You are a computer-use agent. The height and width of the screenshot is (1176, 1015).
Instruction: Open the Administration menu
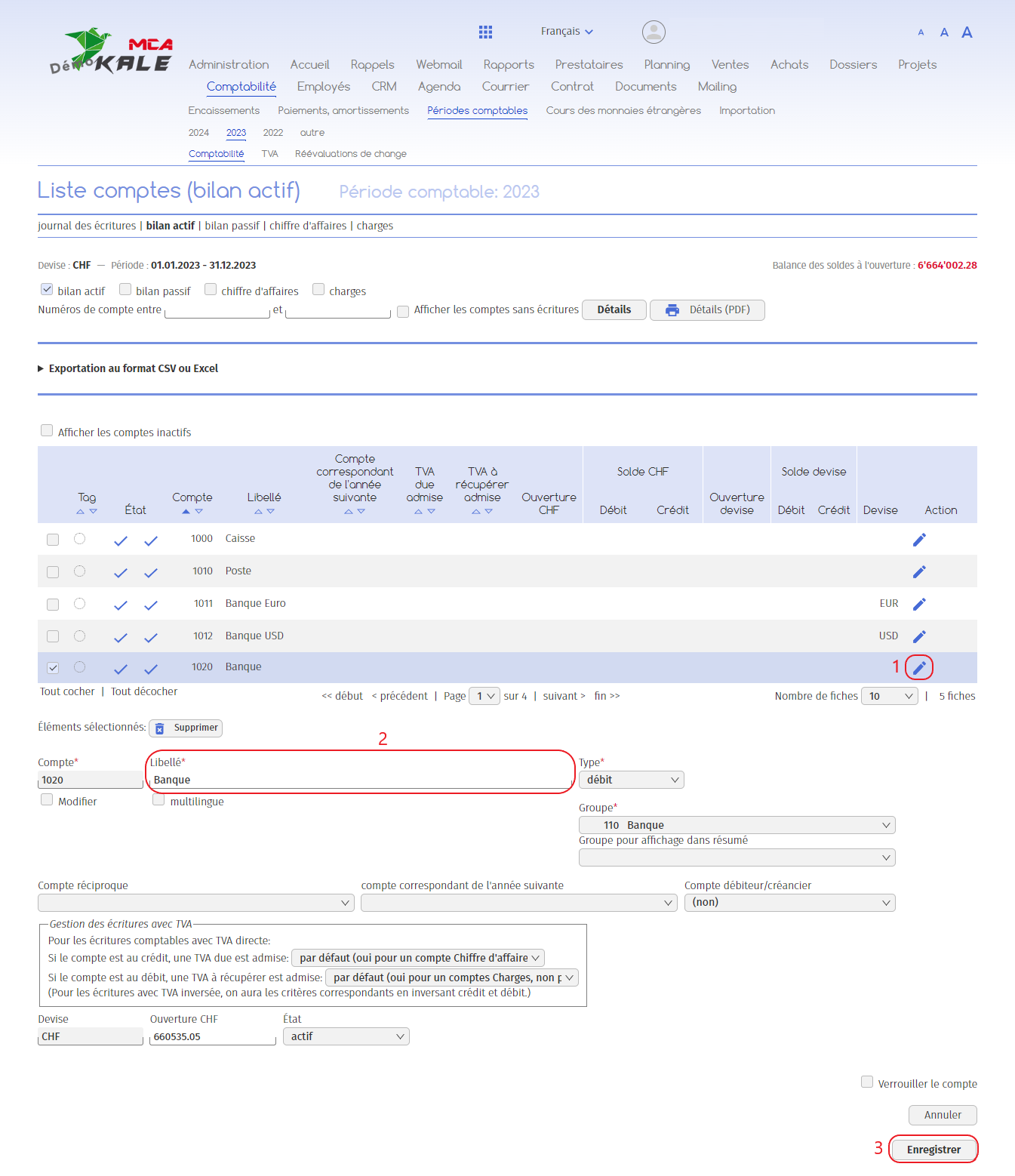tap(229, 65)
